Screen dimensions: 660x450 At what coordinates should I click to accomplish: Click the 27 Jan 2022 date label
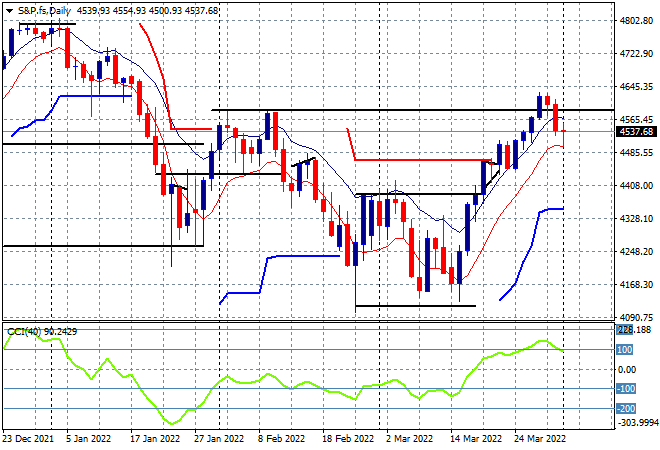pyautogui.click(x=219, y=439)
